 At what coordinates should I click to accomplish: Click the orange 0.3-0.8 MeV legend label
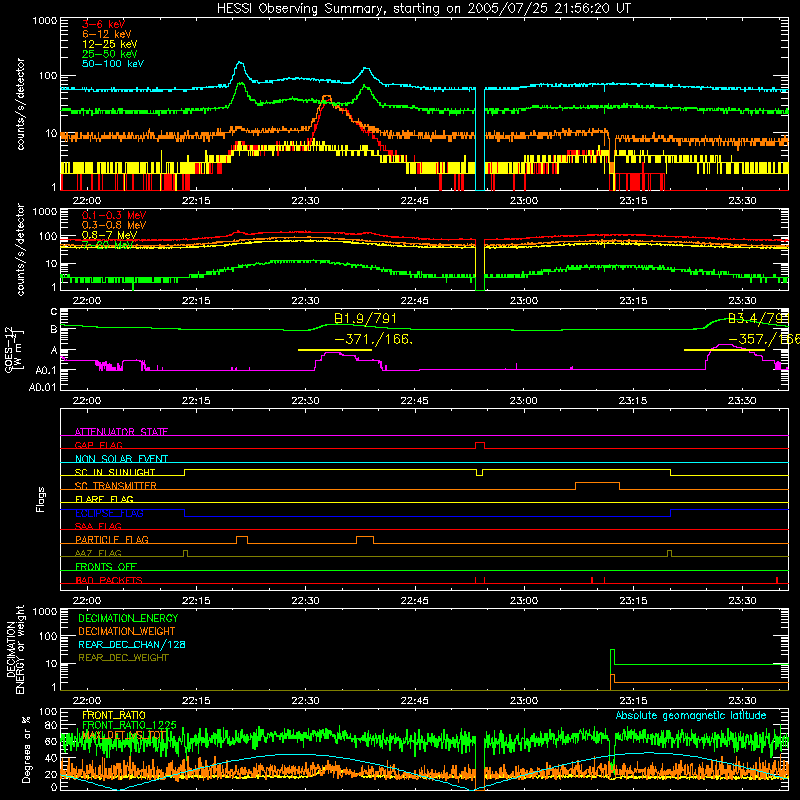[x=114, y=226]
